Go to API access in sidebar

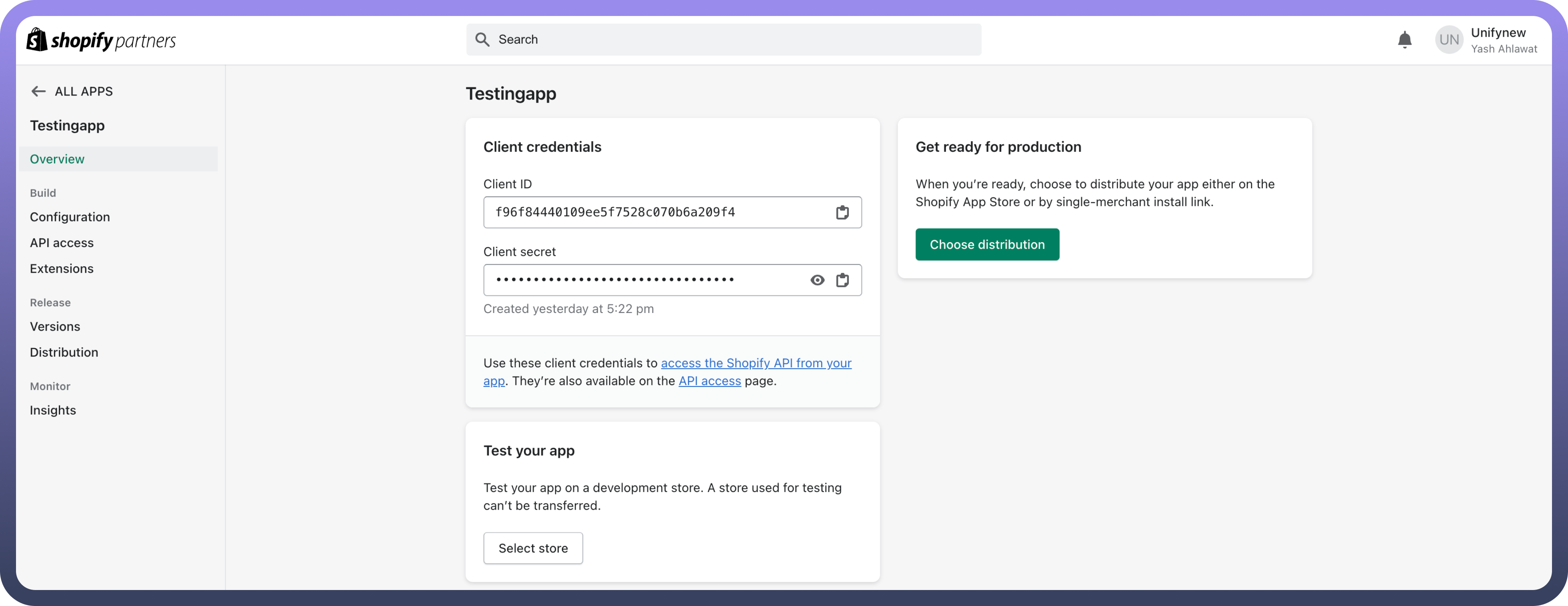pos(62,243)
